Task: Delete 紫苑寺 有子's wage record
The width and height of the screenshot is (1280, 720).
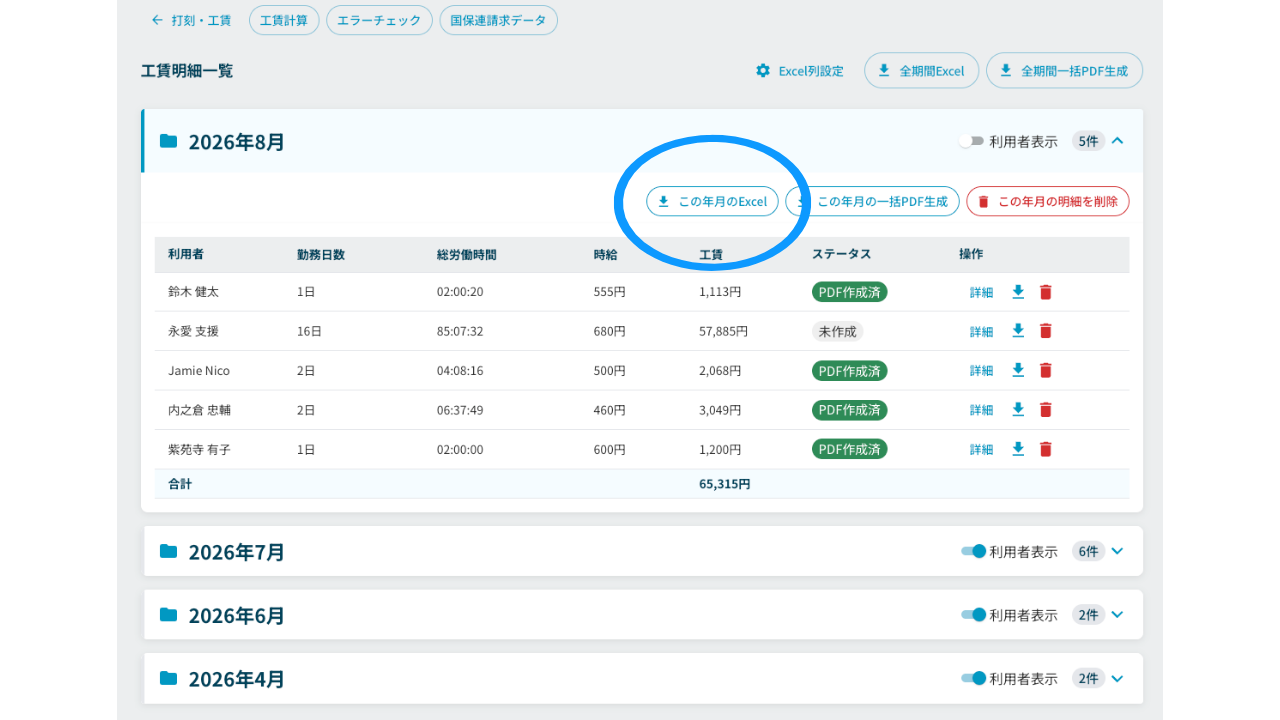Action: tap(1046, 449)
